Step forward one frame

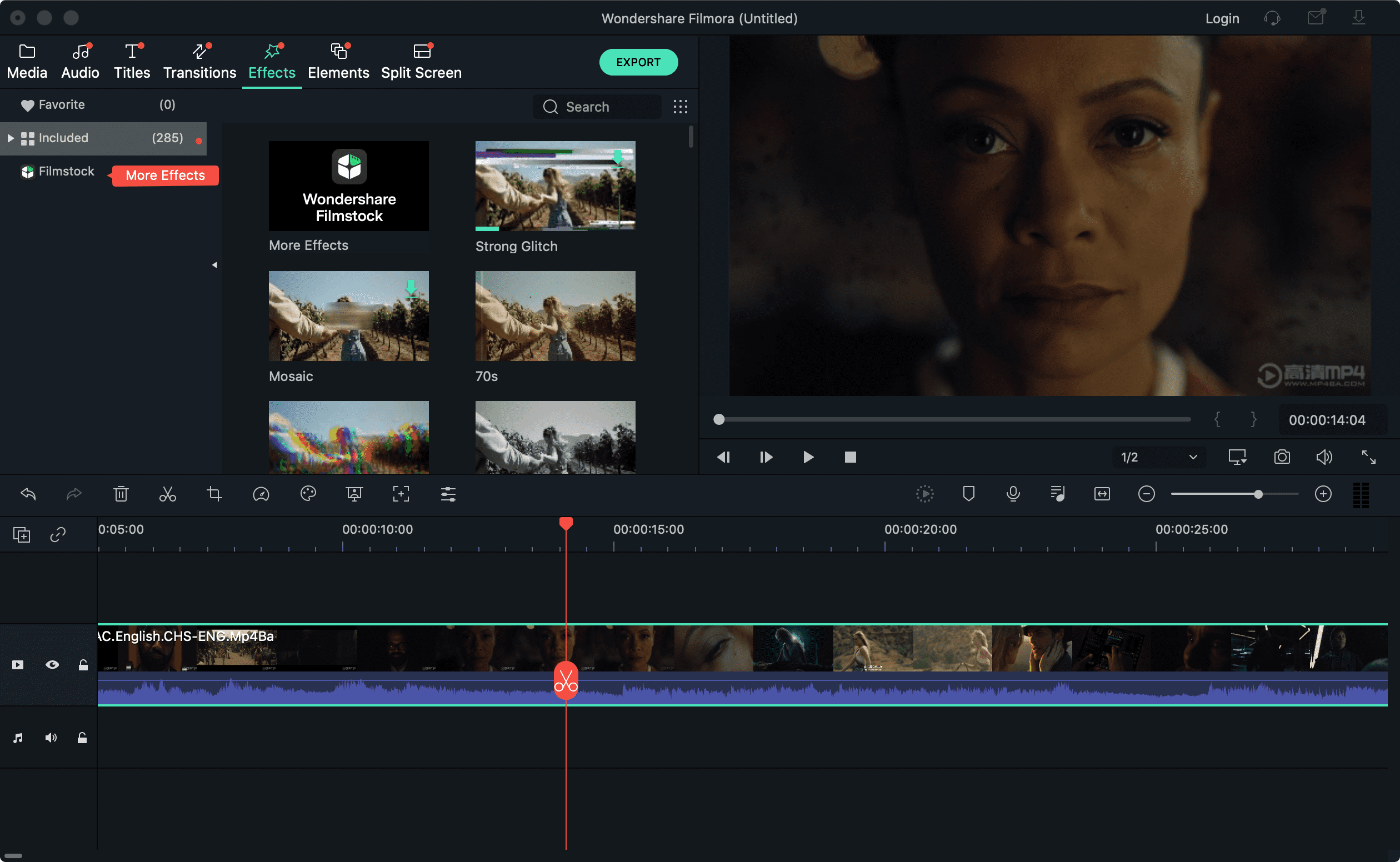click(x=766, y=457)
